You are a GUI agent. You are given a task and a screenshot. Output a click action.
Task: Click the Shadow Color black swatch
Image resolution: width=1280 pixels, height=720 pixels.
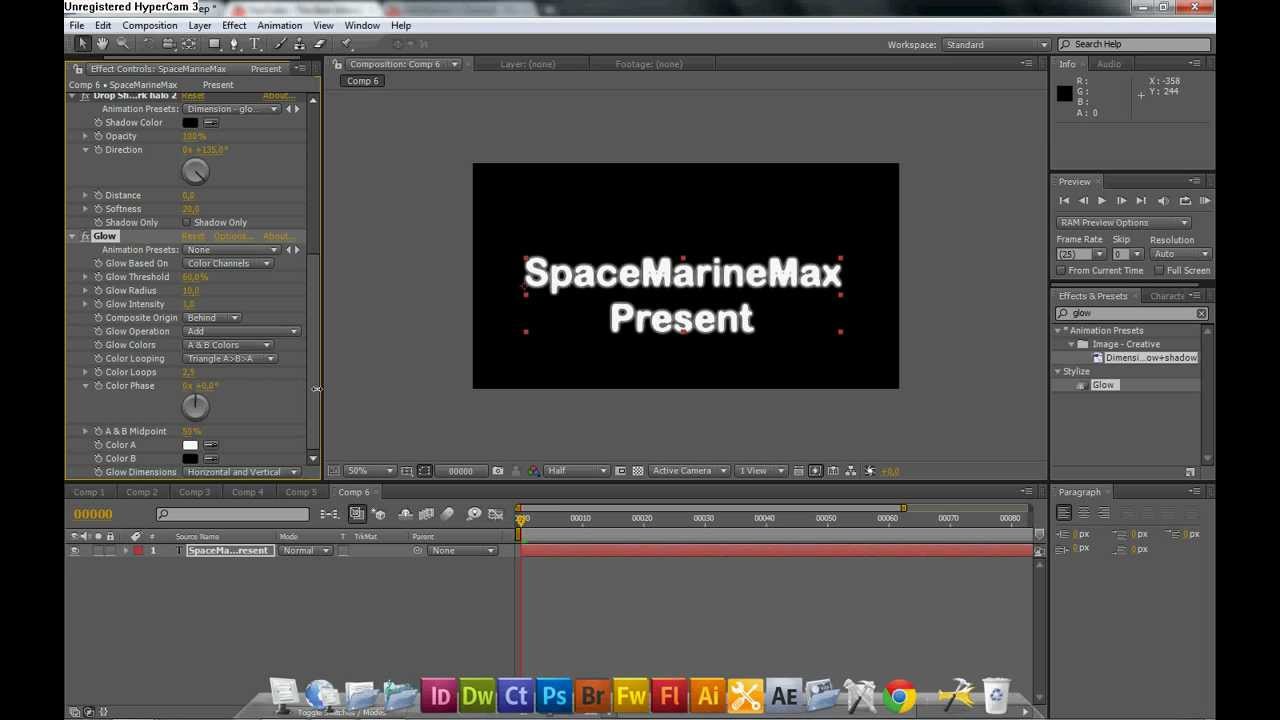click(x=190, y=123)
